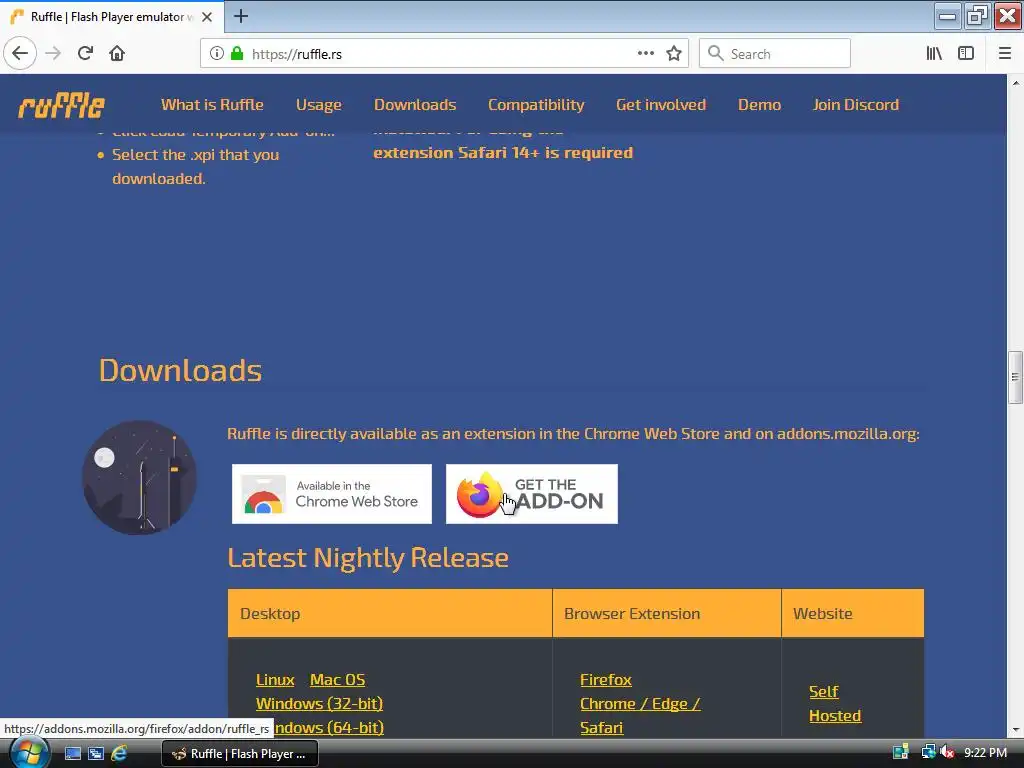This screenshot has height=768, width=1024.
Task: Open What is Ruffle nav item
Action: coord(212,104)
